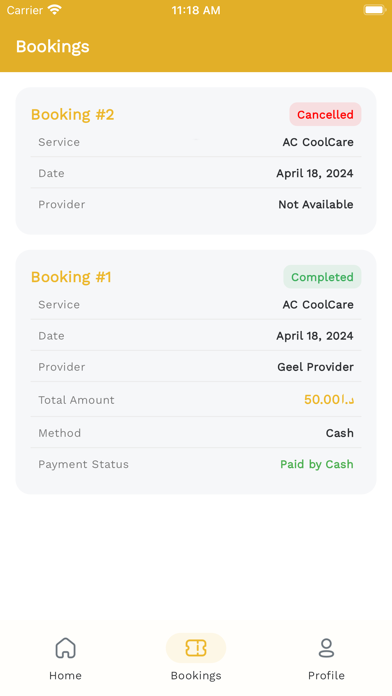The height and width of the screenshot is (696, 392).
Task: Switch to the Home tab label
Action: [65, 676]
